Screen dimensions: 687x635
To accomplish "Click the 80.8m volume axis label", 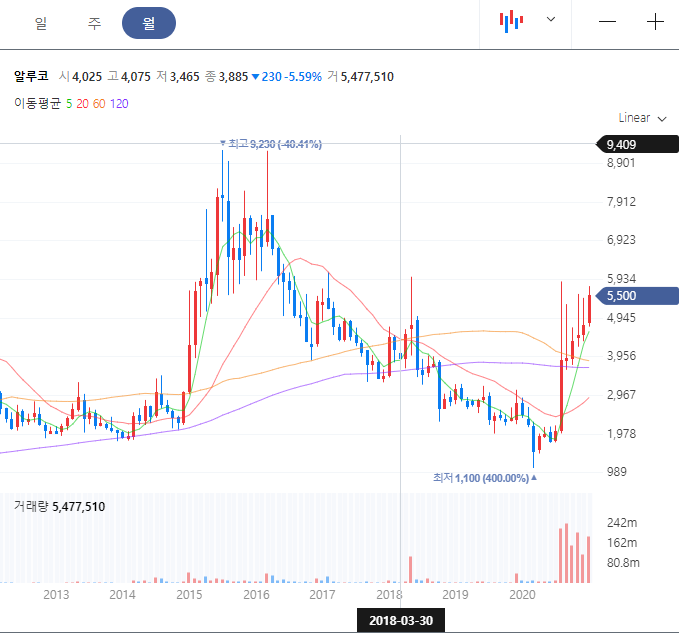I will (x=623, y=562).
